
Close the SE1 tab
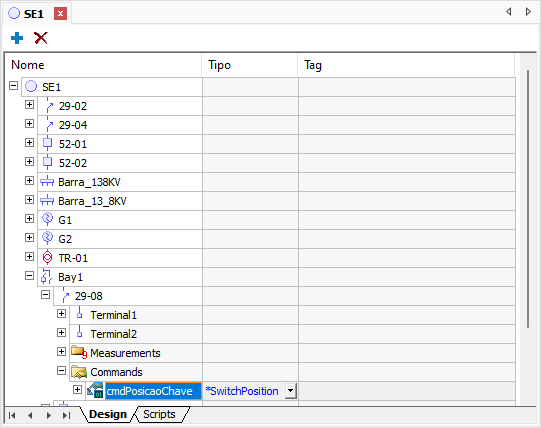60,13
